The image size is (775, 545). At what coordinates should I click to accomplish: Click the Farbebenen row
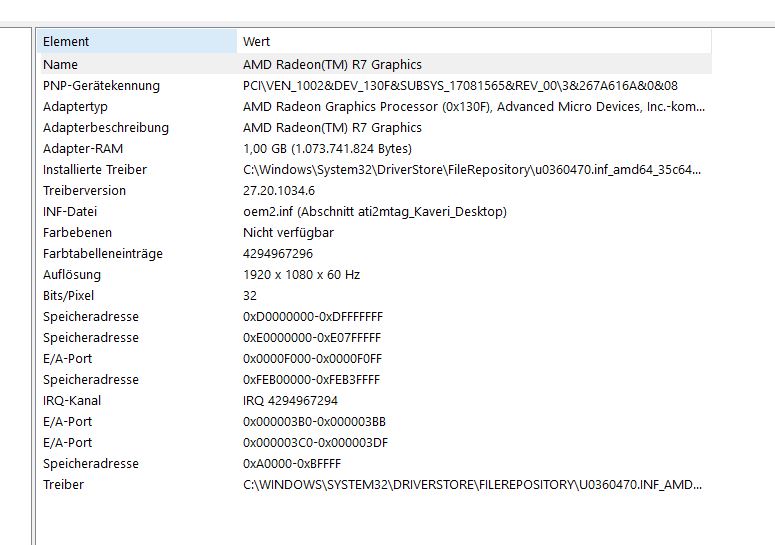point(76,232)
